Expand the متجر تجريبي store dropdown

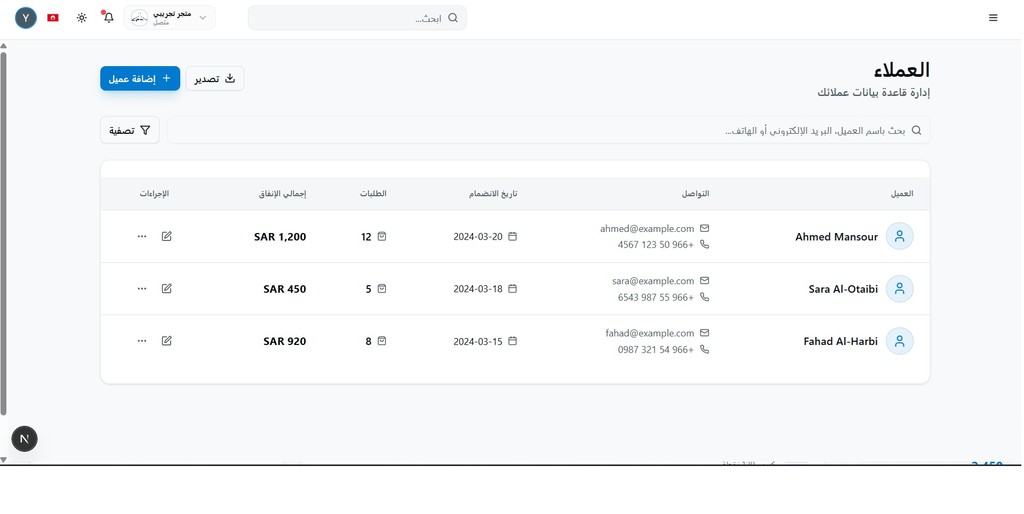[169, 18]
